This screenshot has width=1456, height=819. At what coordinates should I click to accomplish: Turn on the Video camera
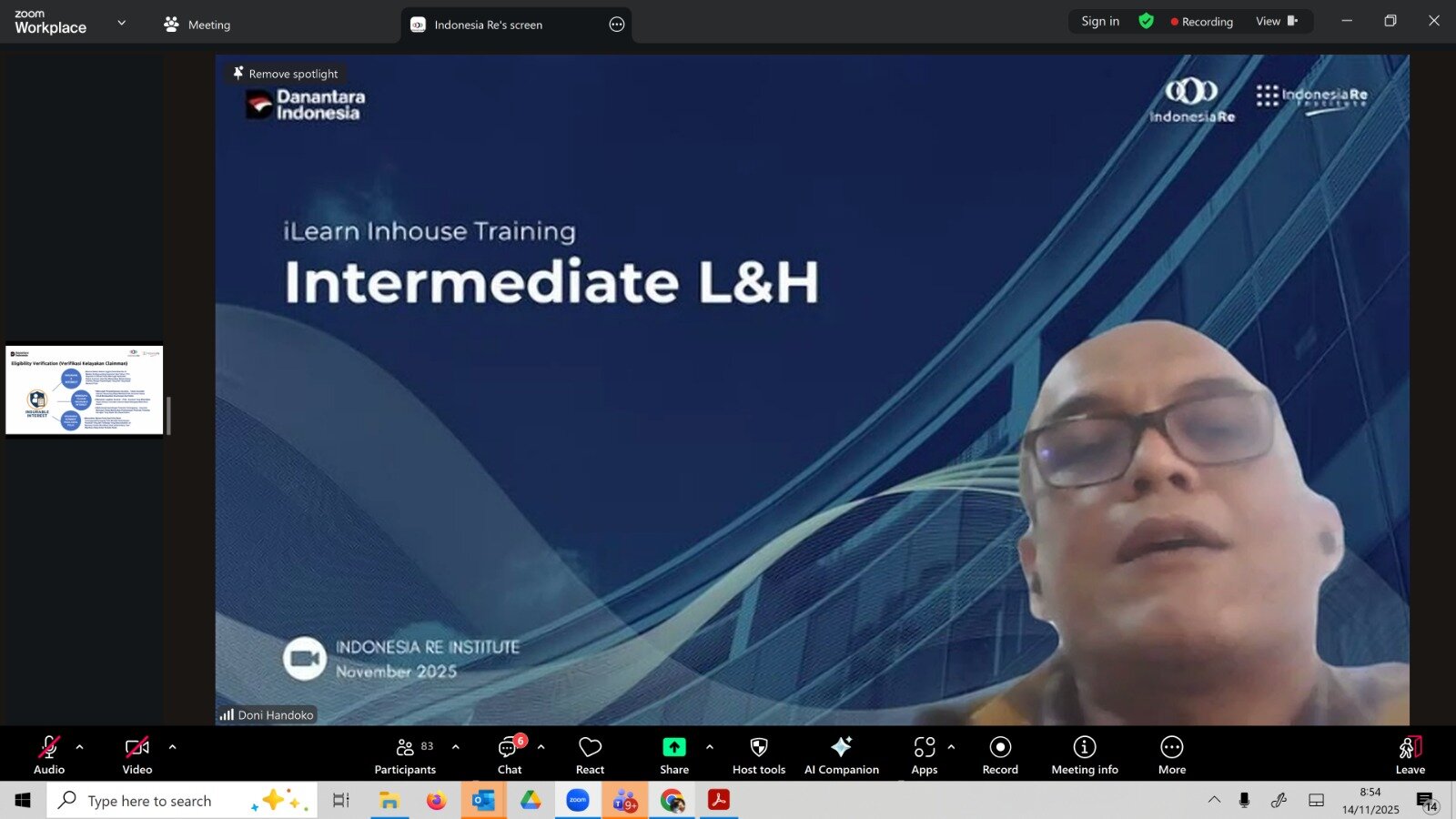[137, 754]
